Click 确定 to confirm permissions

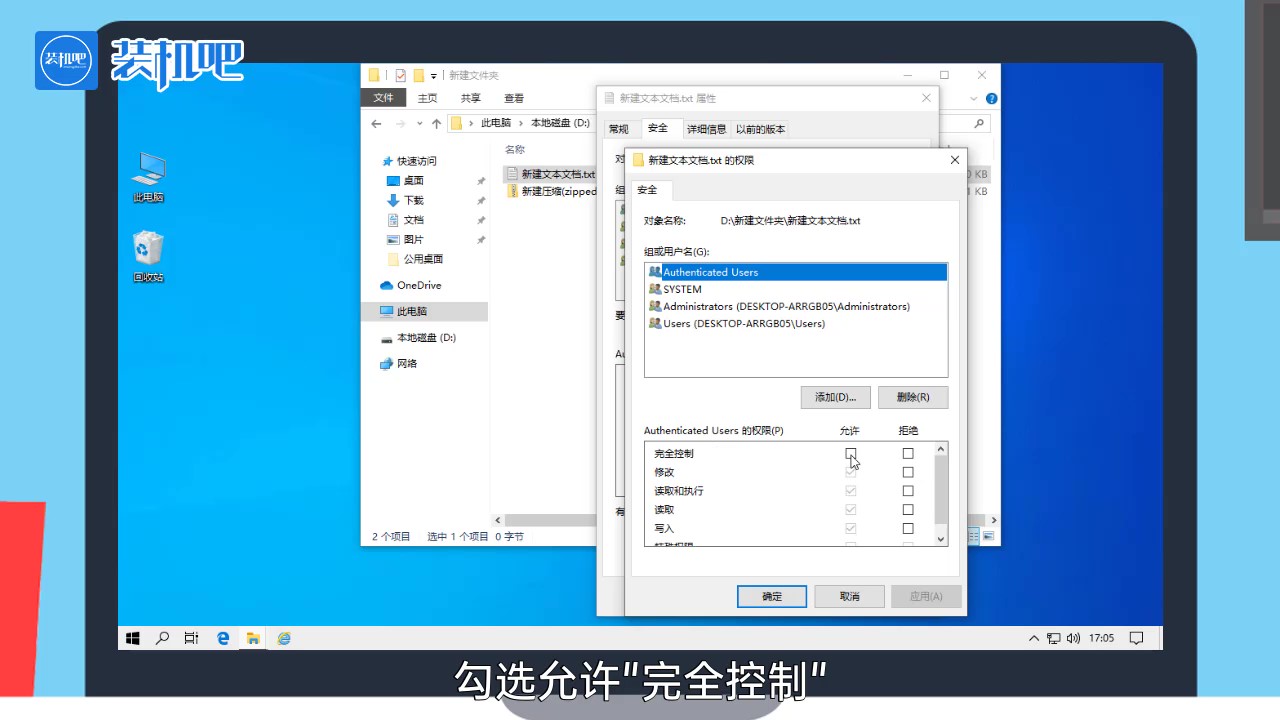coord(771,596)
